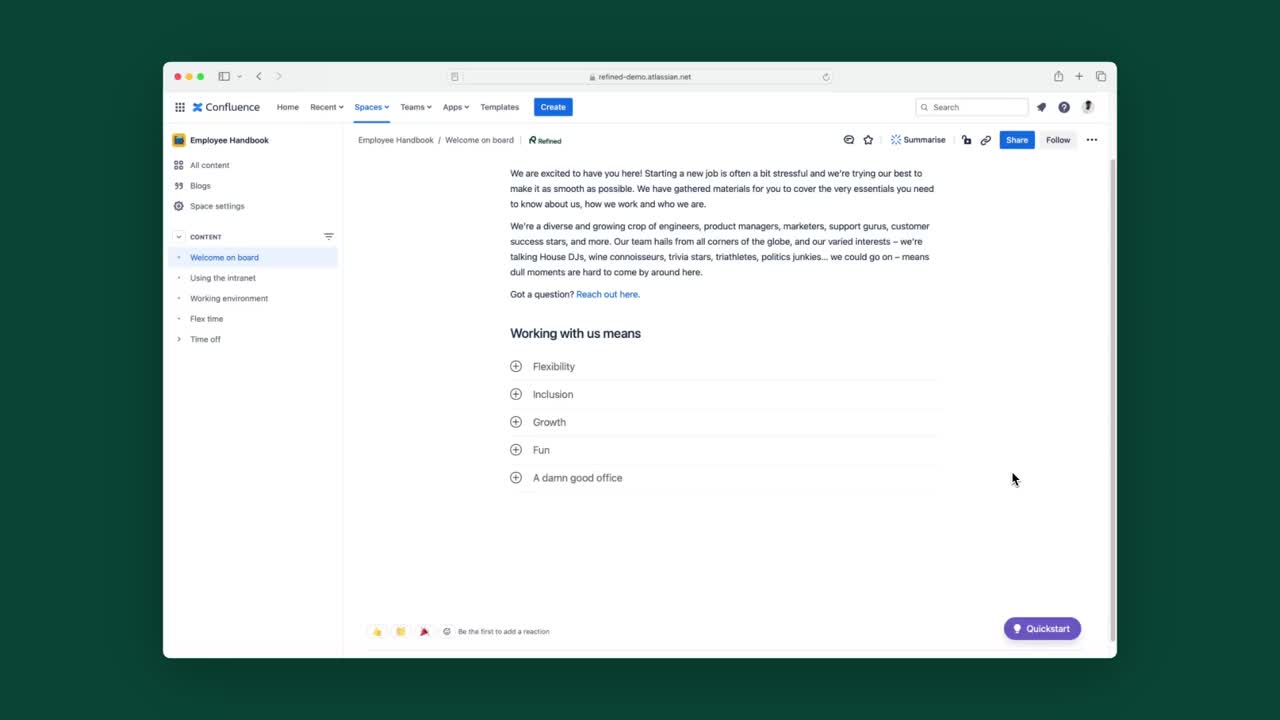The image size is (1280, 720).
Task: Open Space settings from the sidebar
Action: pyautogui.click(x=217, y=206)
